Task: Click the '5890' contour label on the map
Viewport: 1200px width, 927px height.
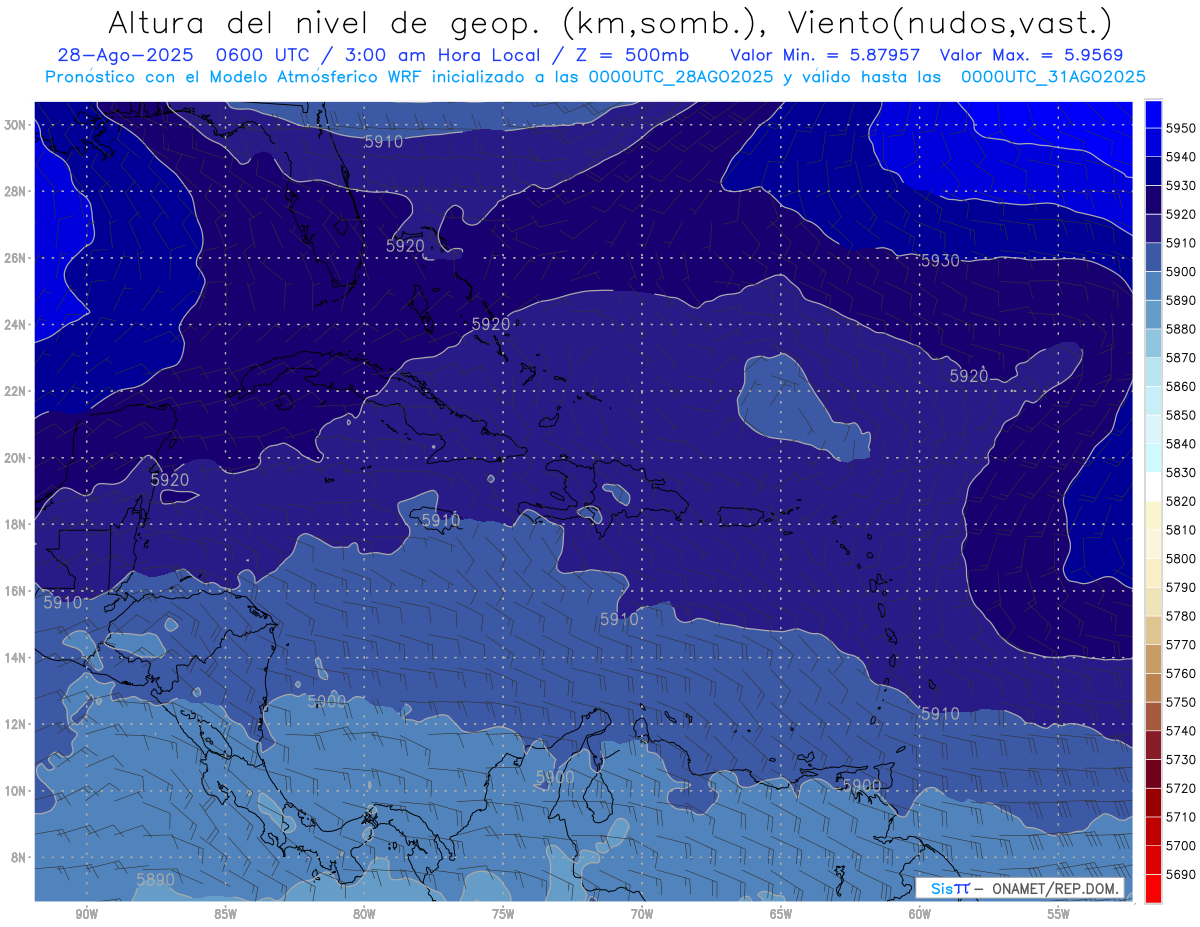Action: (155, 880)
